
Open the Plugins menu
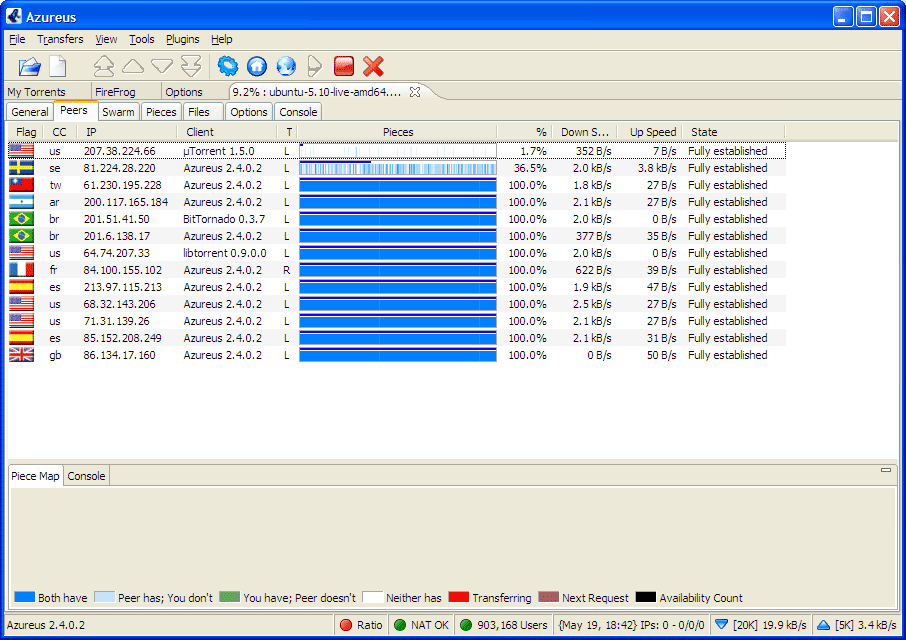[x=183, y=39]
